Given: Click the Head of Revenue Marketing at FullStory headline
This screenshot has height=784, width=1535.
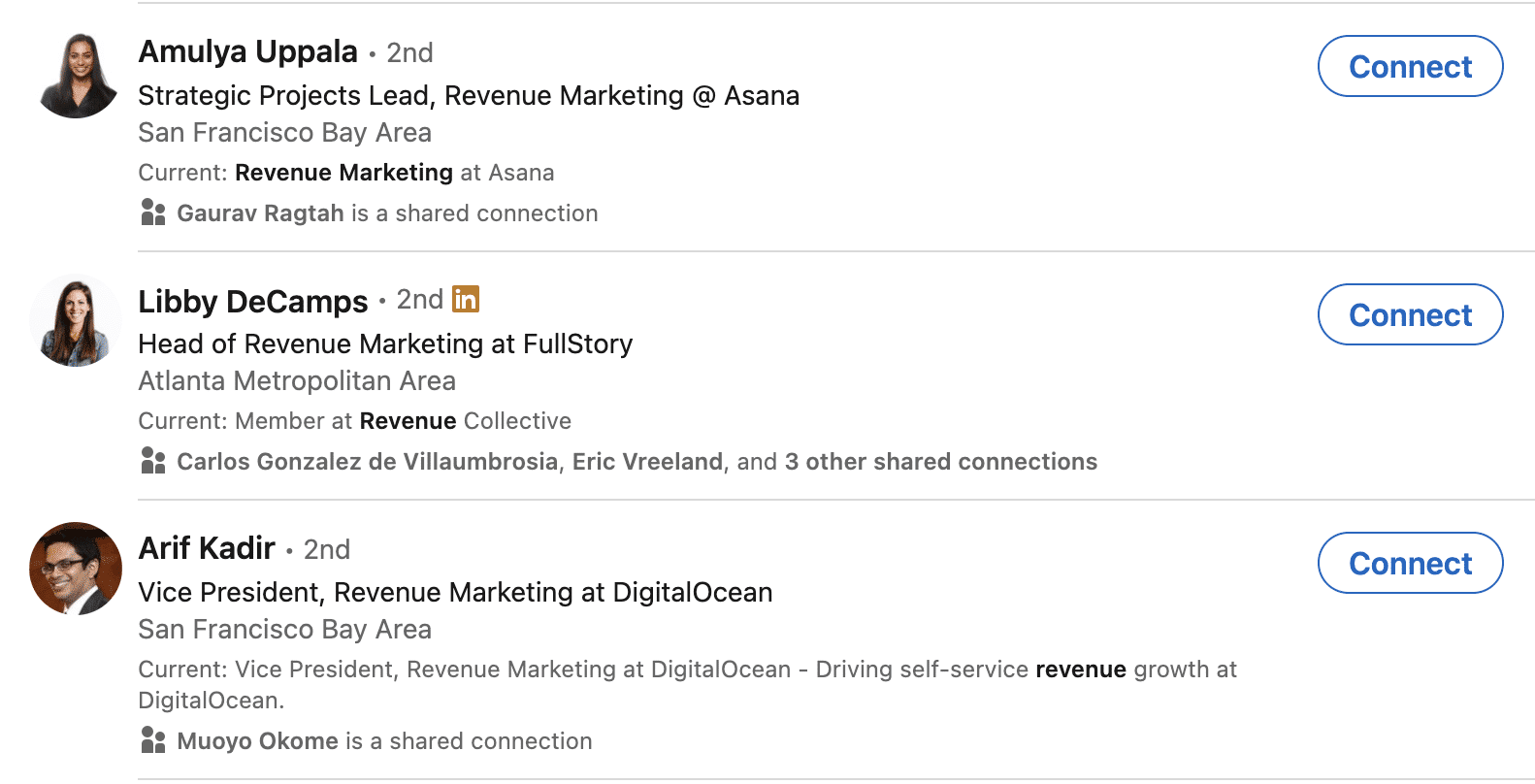Looking at the screenshot, I should [385, 344].
